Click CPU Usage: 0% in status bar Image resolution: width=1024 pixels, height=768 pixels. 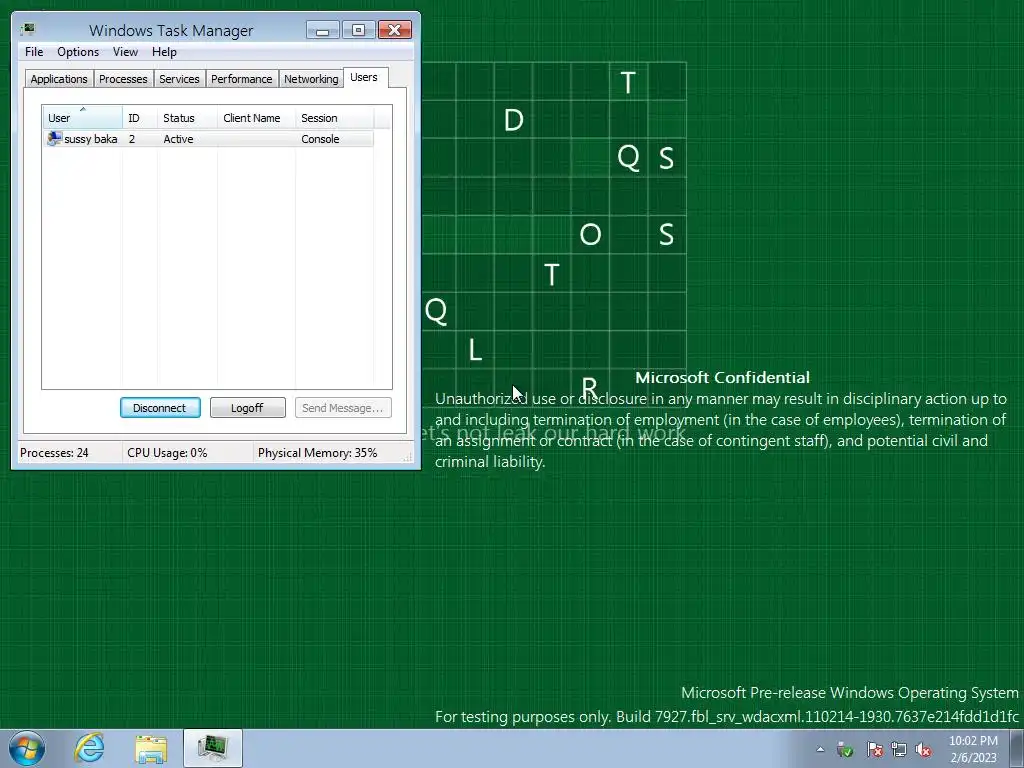tap(167, 453)
